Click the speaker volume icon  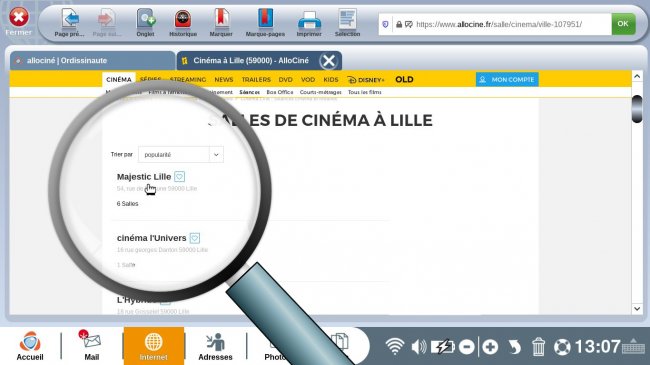point(419,347)
